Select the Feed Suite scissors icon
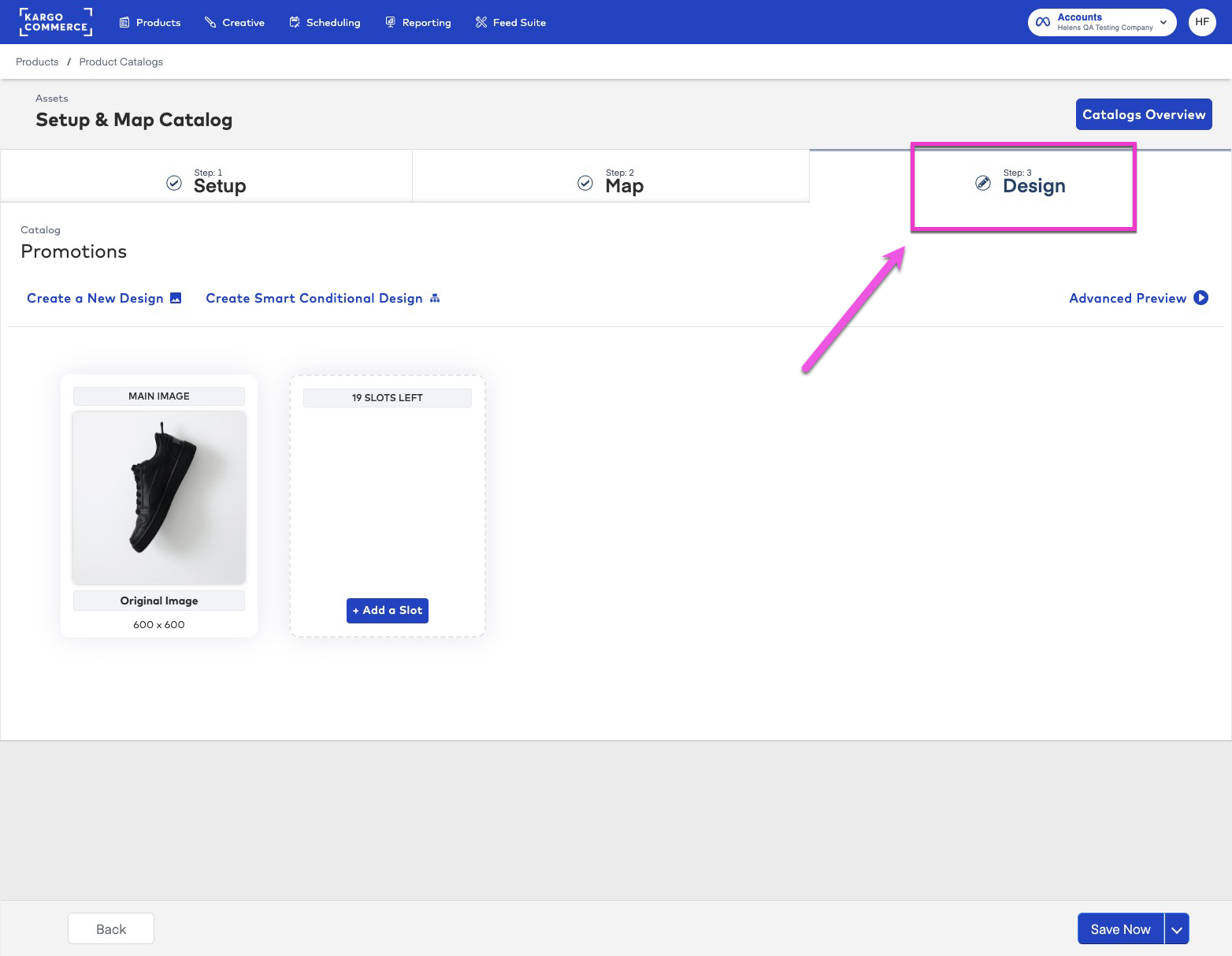 481,22
